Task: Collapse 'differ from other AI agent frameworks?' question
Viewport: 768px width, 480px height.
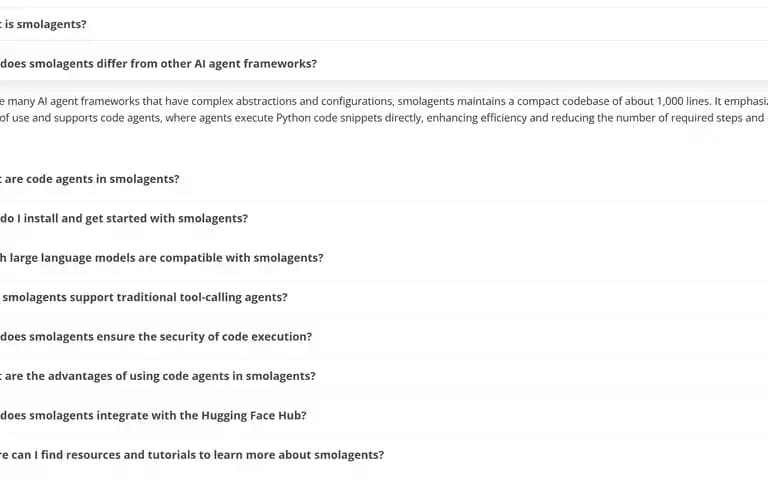Action: click(x=384, y=64)
